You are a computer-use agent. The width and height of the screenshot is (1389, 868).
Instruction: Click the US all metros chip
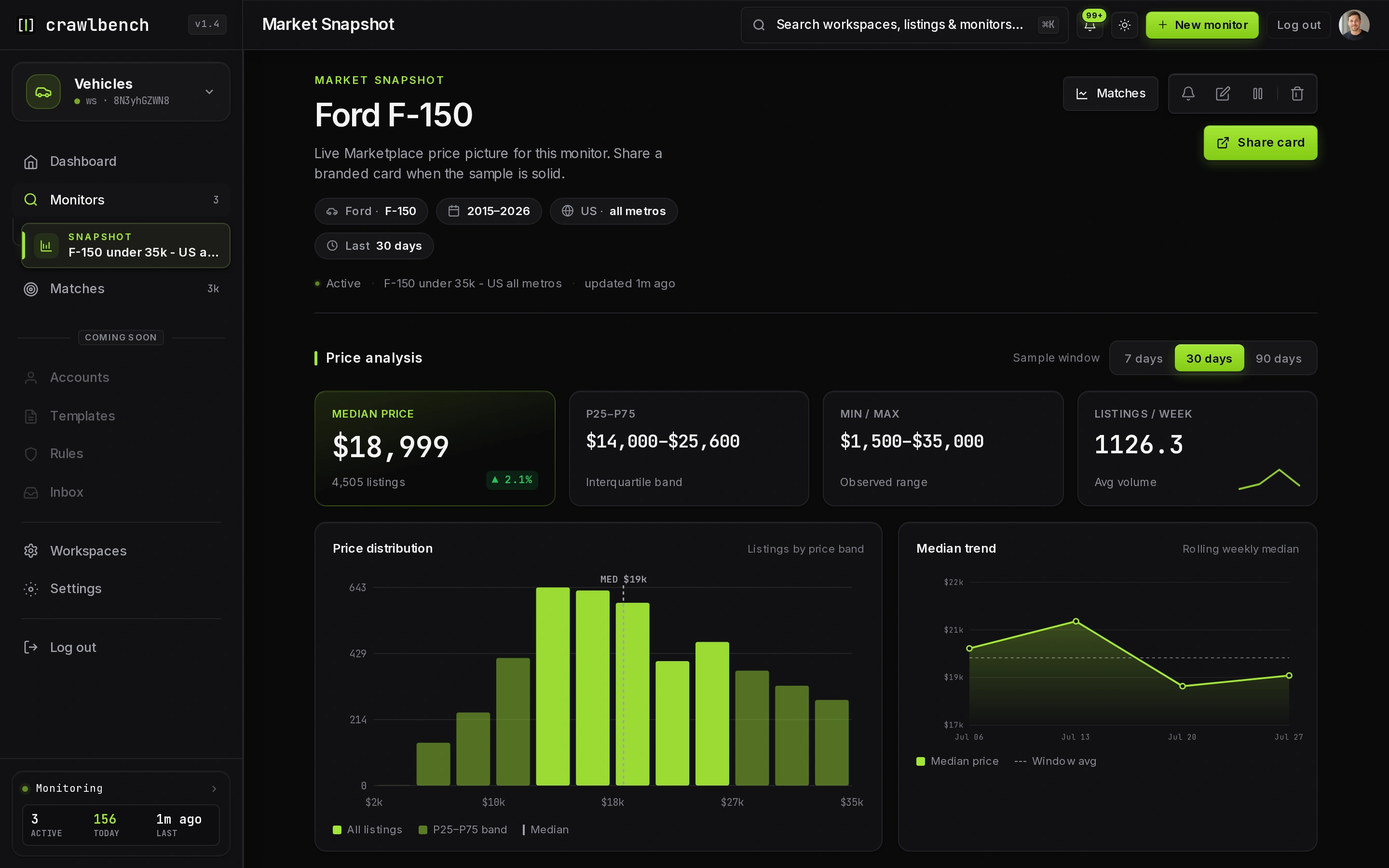[x=613, y=211]
